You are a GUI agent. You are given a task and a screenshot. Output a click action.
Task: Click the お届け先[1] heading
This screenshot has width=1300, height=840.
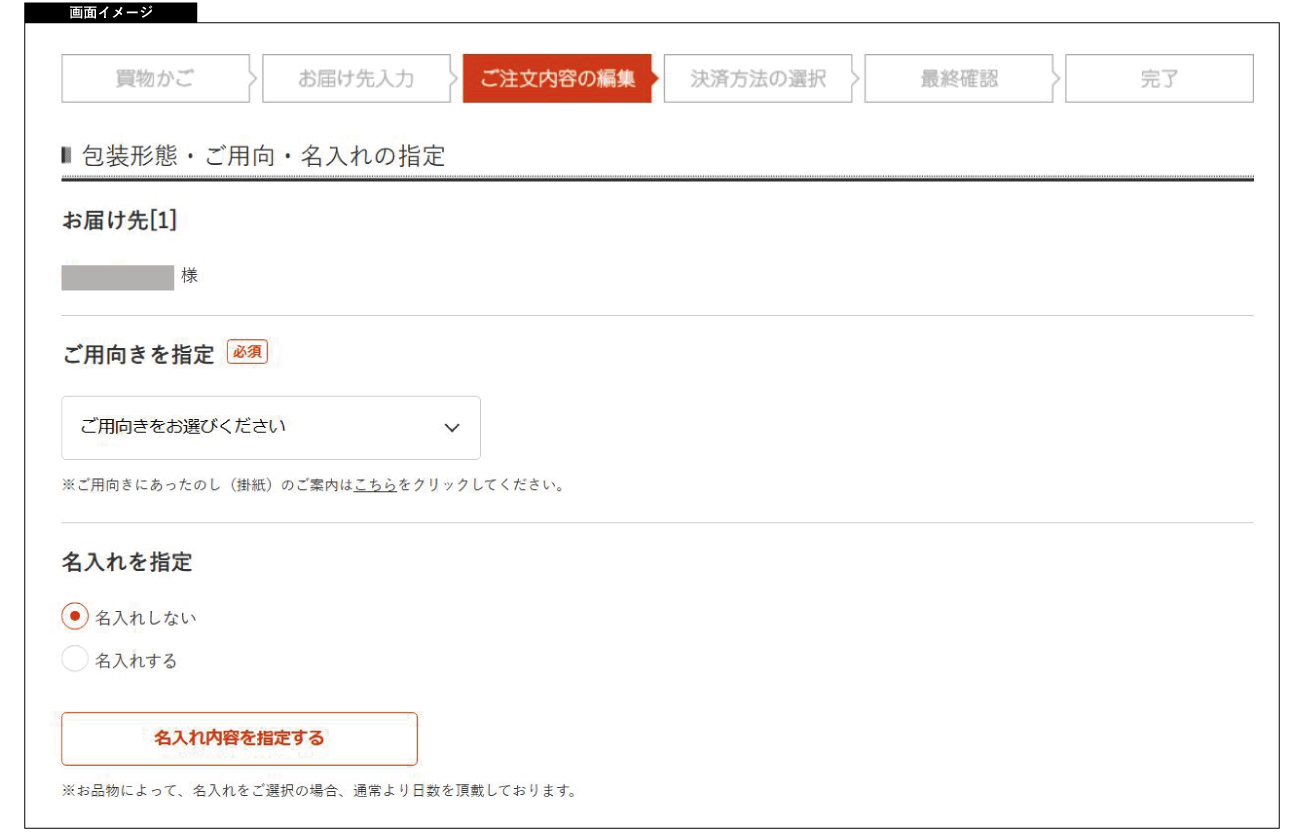pyautogui.click(x=119, y=221)
